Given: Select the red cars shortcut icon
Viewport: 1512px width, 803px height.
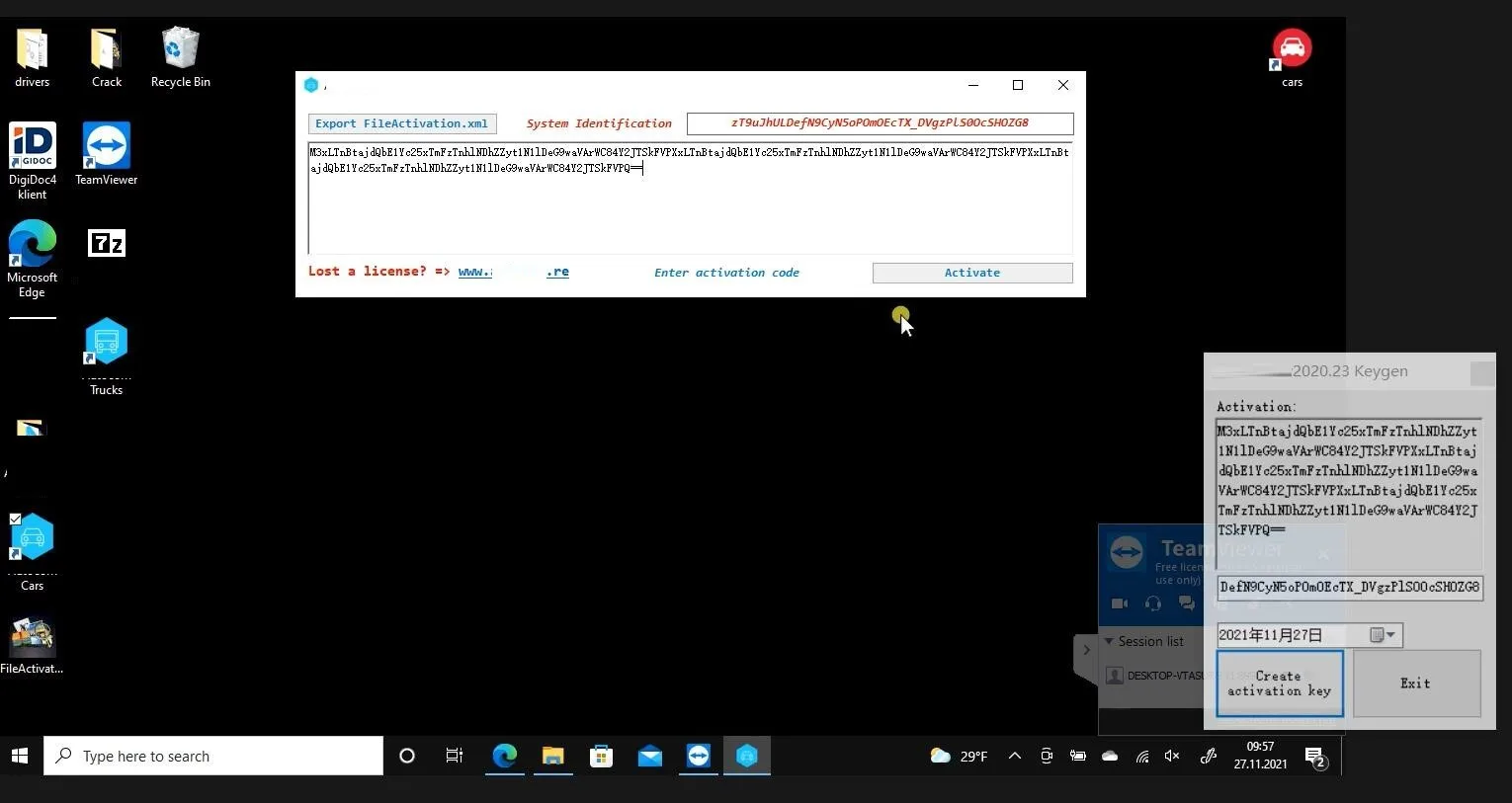Looking at the screenshot, I should click(1292, 58).
